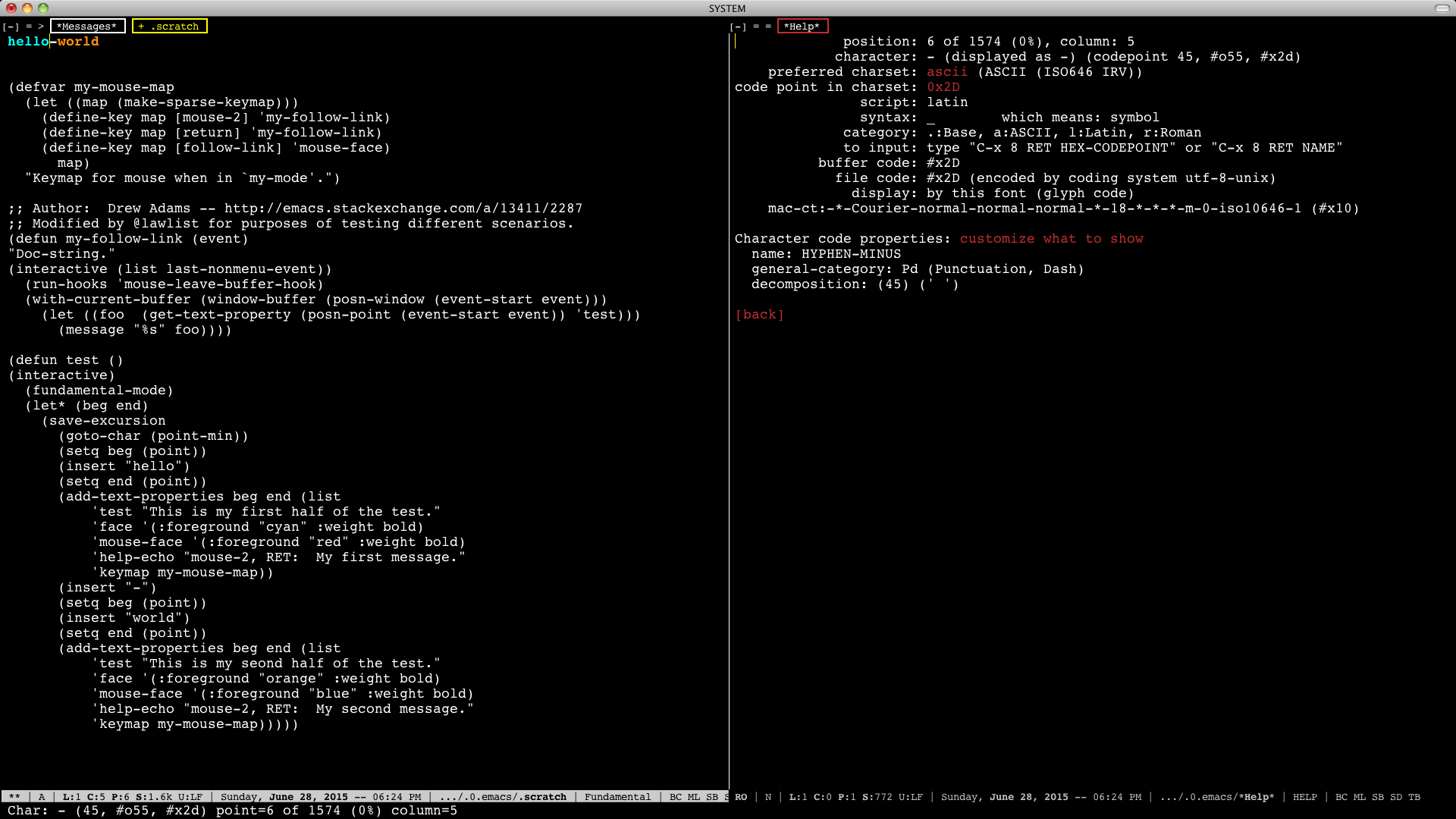Click the first = symbol in left tab bar

(x=29, y=27)
